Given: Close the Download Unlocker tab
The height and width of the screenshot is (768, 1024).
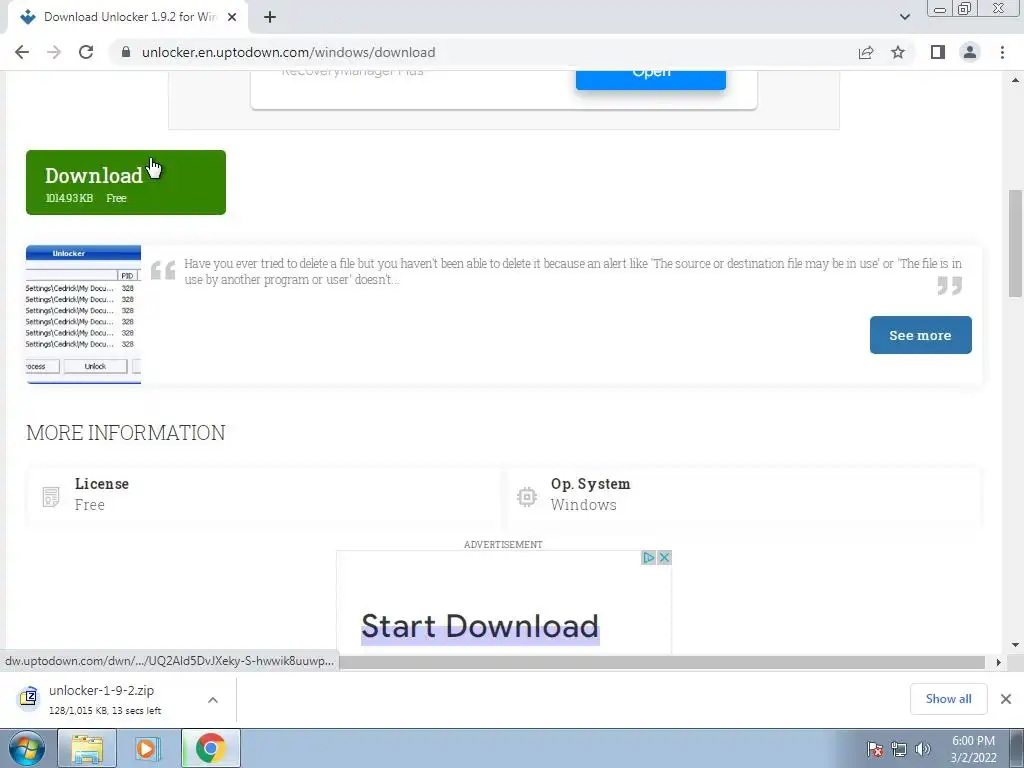Looking at the screenshot, I should 232,17.
